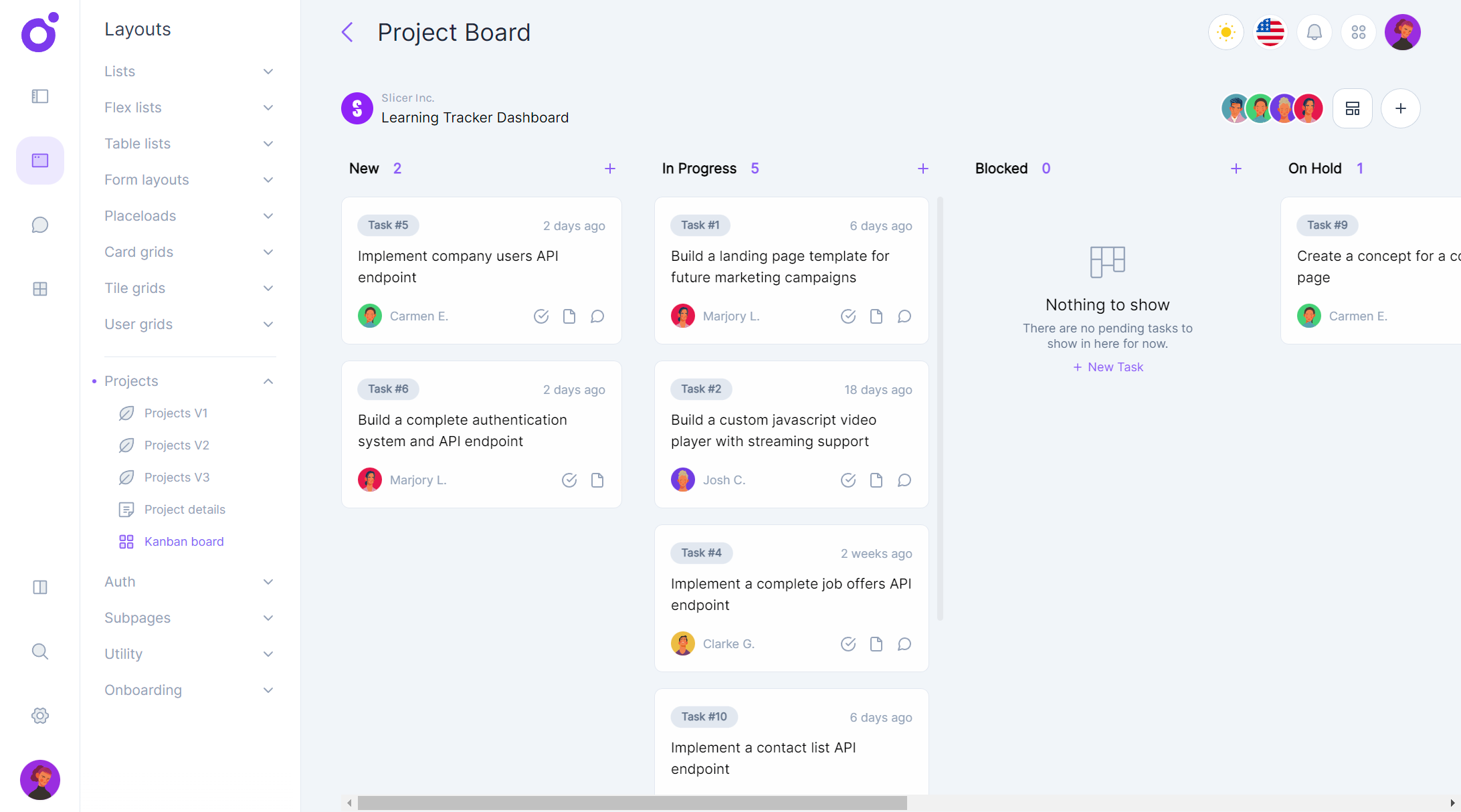Open user profile avatar menu
The image size is (1461, 812).
click(x=1402, y=31)
